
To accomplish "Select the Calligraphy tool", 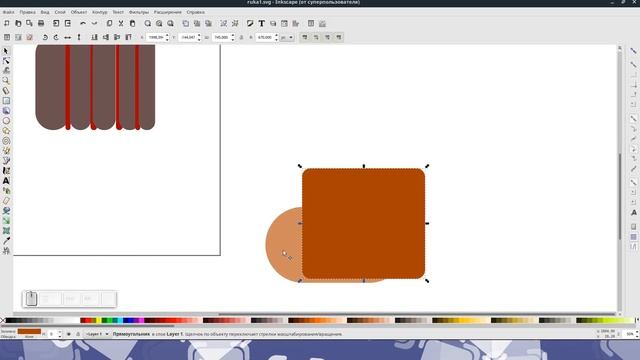I will pos(6,171).
